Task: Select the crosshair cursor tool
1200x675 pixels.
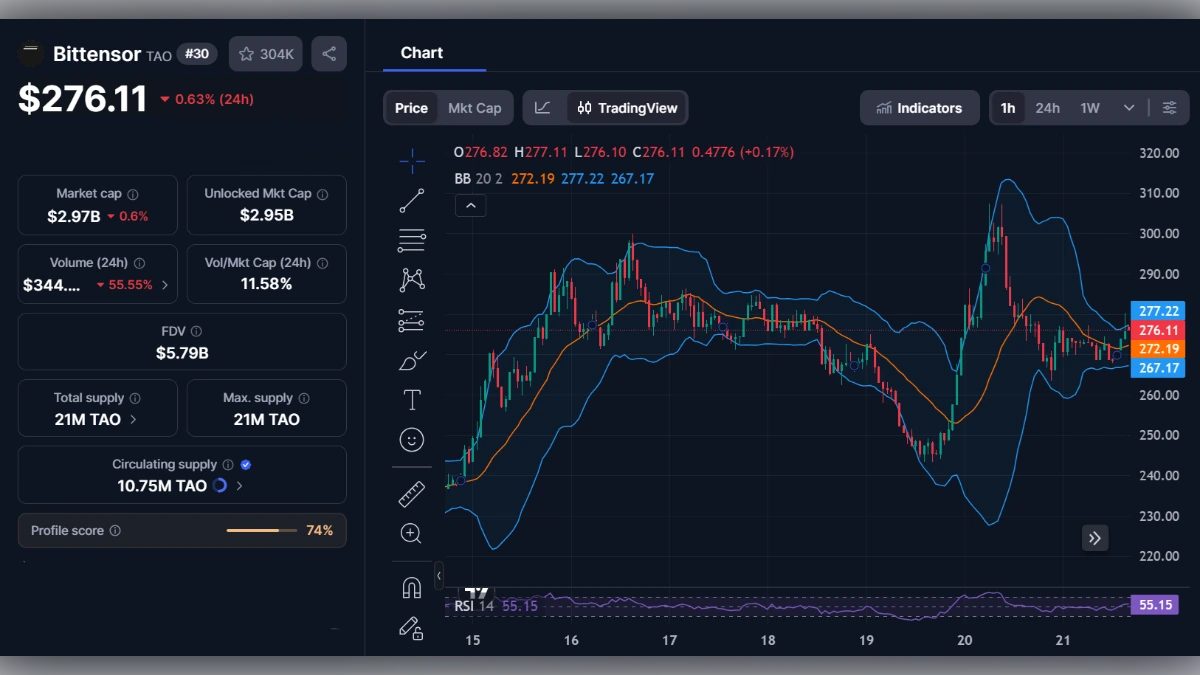Action: [411, 160]
